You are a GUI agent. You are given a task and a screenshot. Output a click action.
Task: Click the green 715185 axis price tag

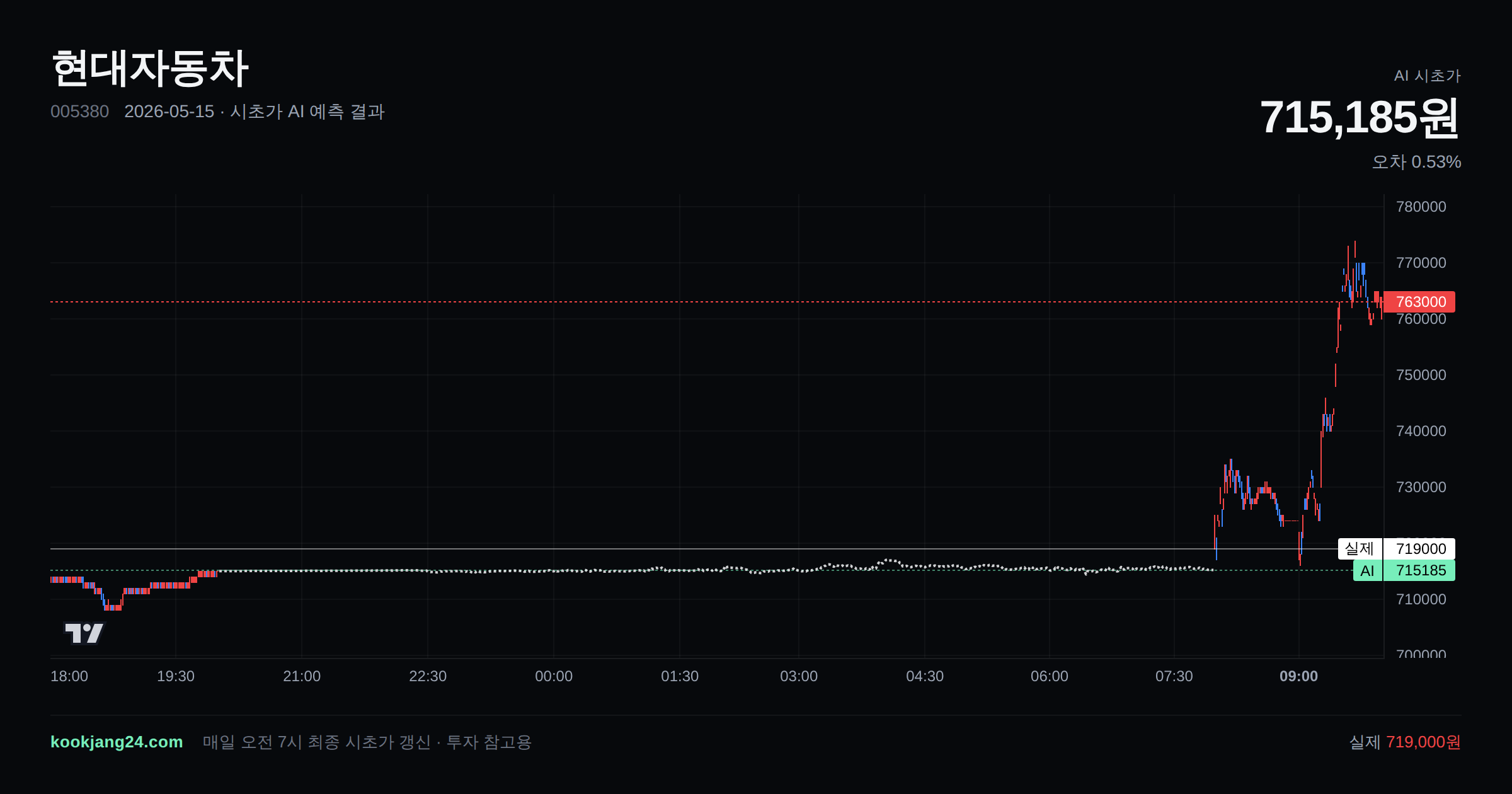click(x=1419, y=571)
